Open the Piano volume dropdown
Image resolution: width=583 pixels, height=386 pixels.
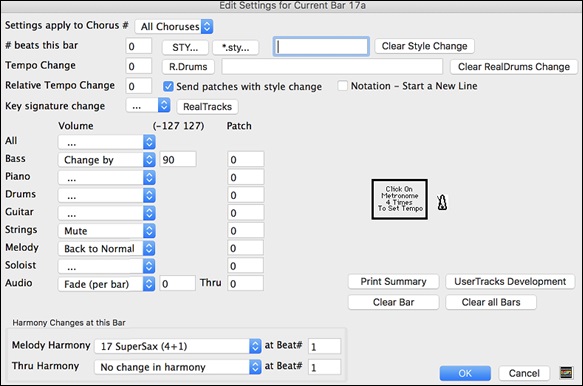pos(107,178)
